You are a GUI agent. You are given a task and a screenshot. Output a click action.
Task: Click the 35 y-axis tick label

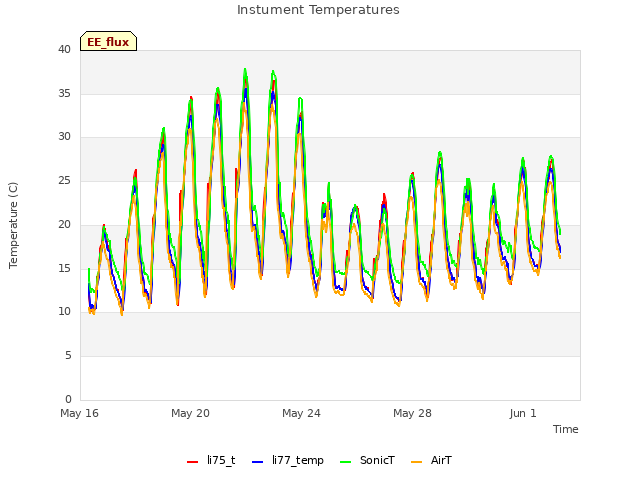(x=64, y=93)
